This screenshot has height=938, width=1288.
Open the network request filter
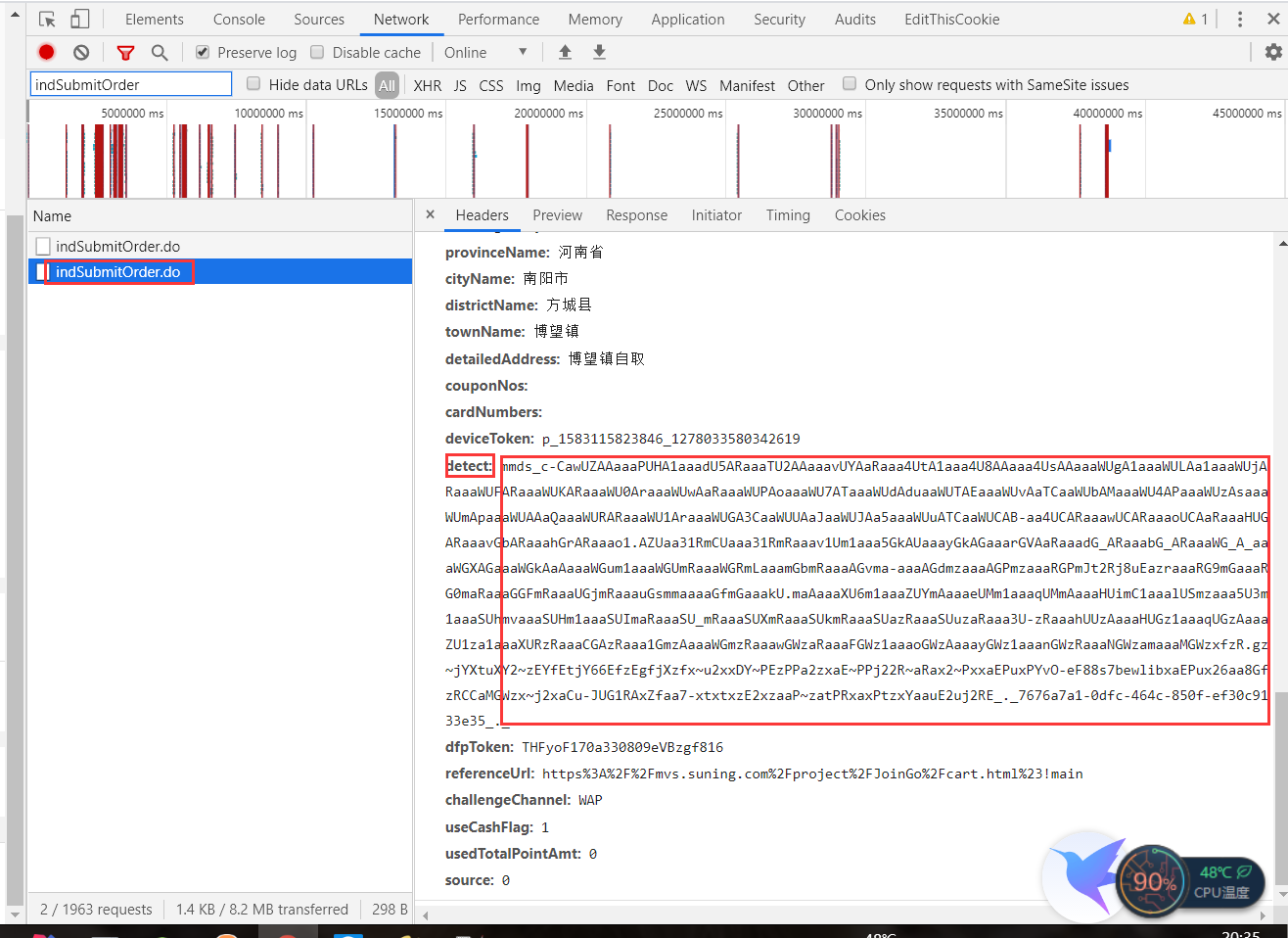click(124, 52)
